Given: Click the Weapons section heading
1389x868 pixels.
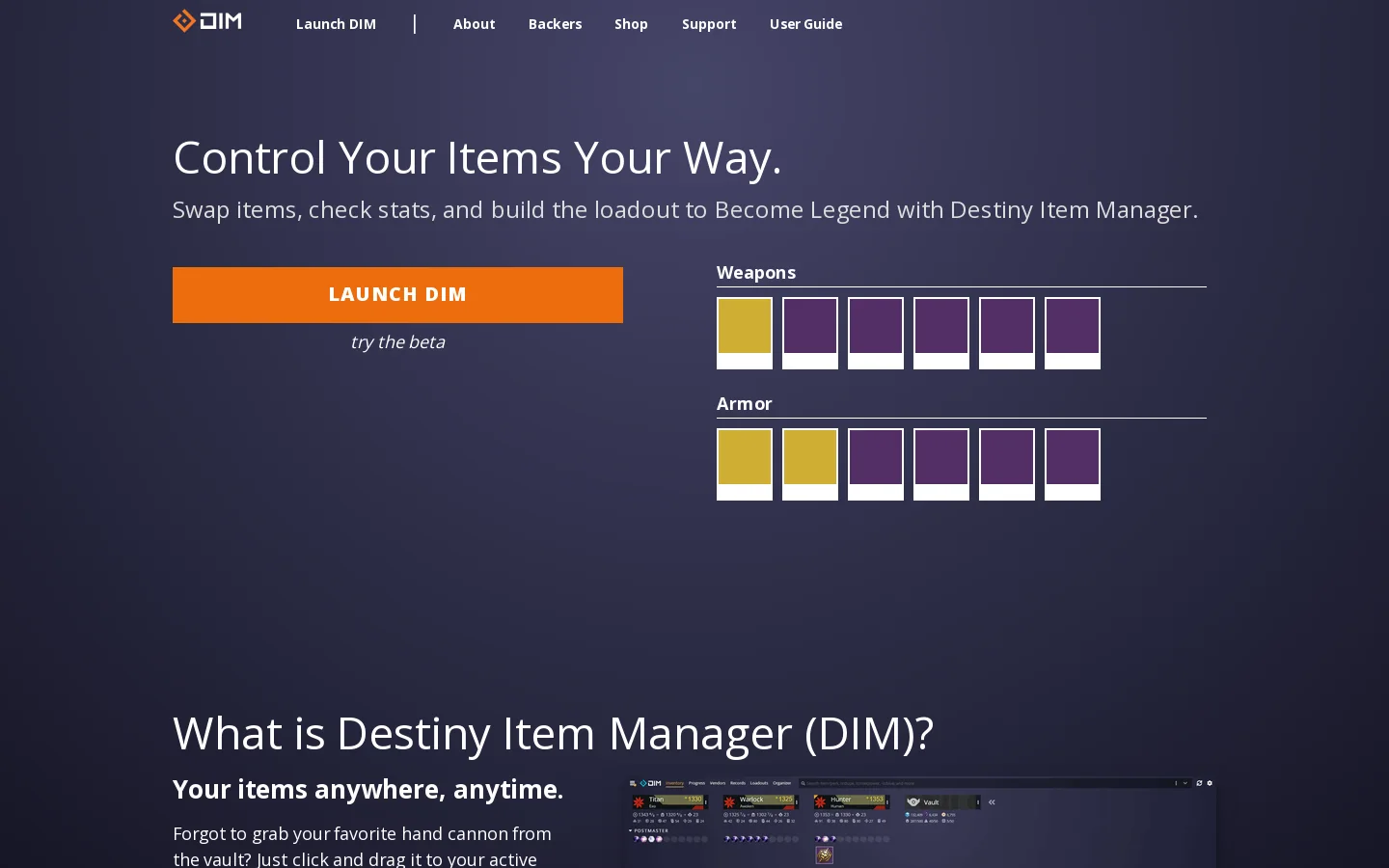Looking at the screenshot, I should pyautogui.click(x=756, y=273).
